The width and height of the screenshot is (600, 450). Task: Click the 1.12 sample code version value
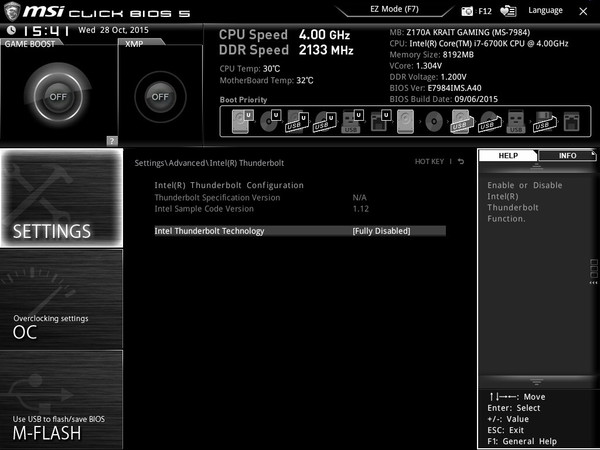[360, 209]
